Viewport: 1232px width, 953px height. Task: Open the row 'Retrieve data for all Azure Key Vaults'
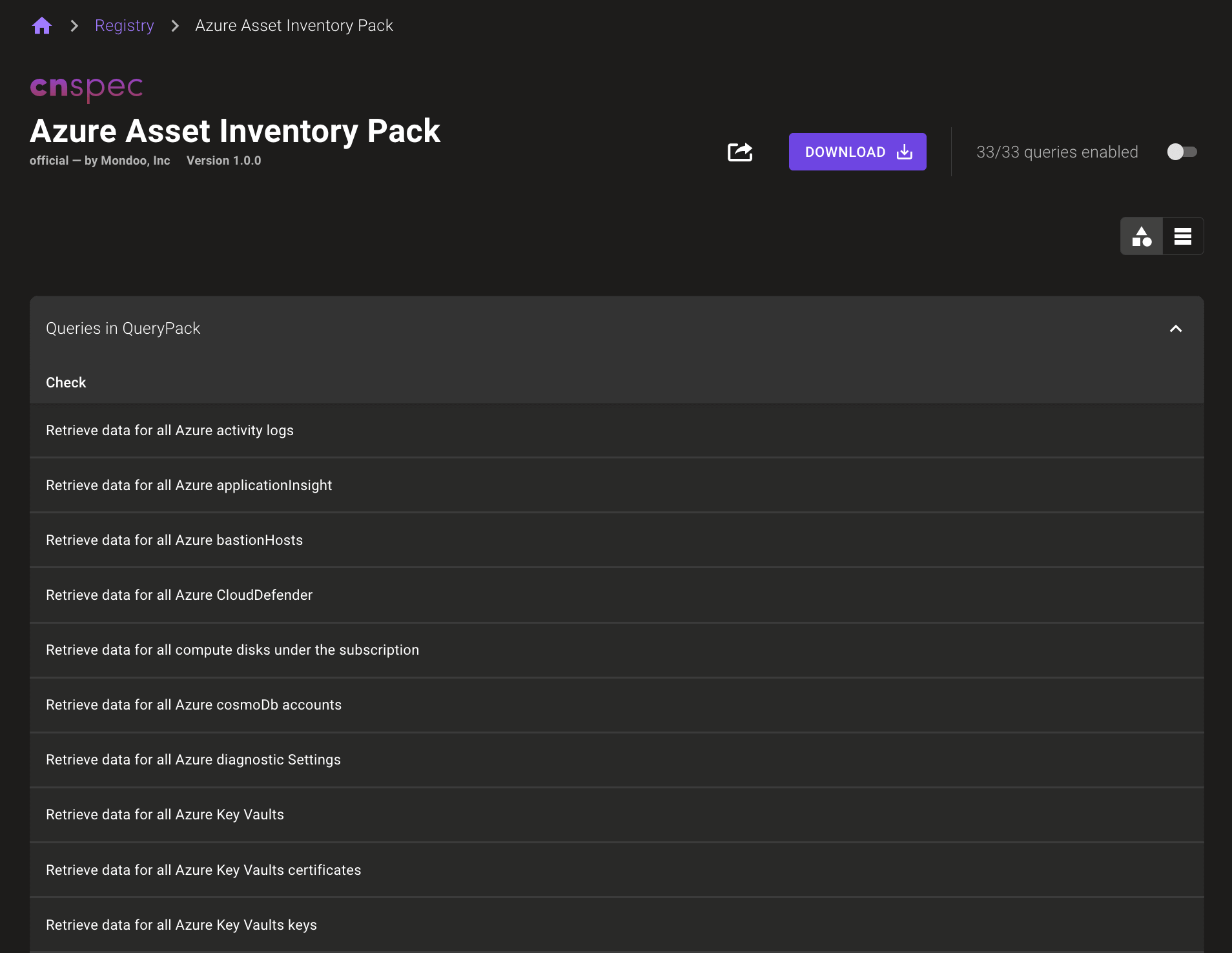click(x=617, y=815)
